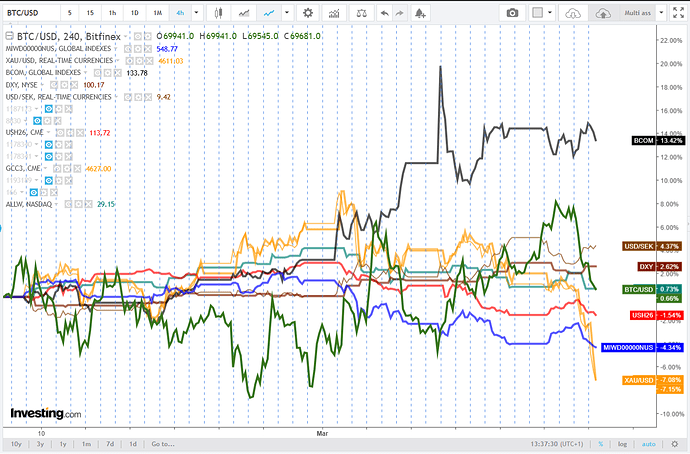Collapse the legend with minus box
690x454 pixels.
coord(9,36)
